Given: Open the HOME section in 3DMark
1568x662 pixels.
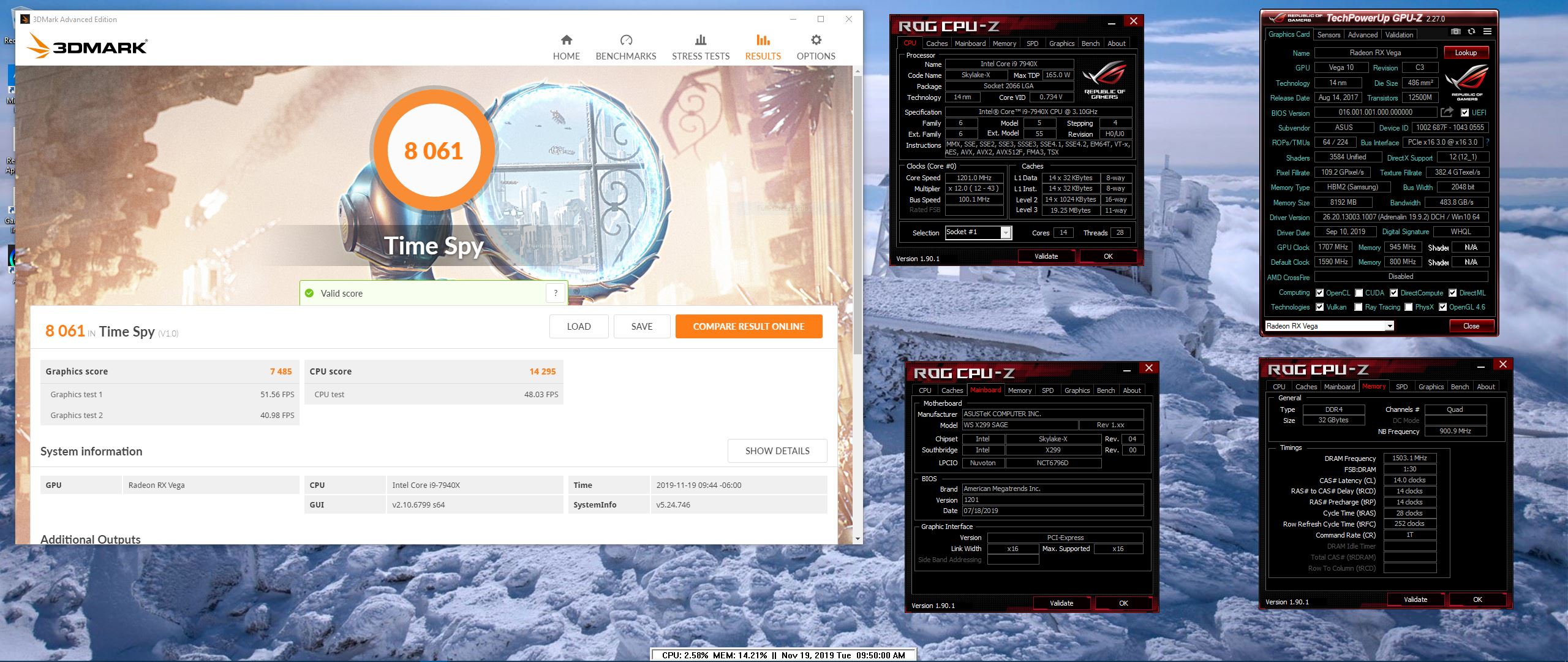Looking at the screenshot, I should (x=566, y=47).
